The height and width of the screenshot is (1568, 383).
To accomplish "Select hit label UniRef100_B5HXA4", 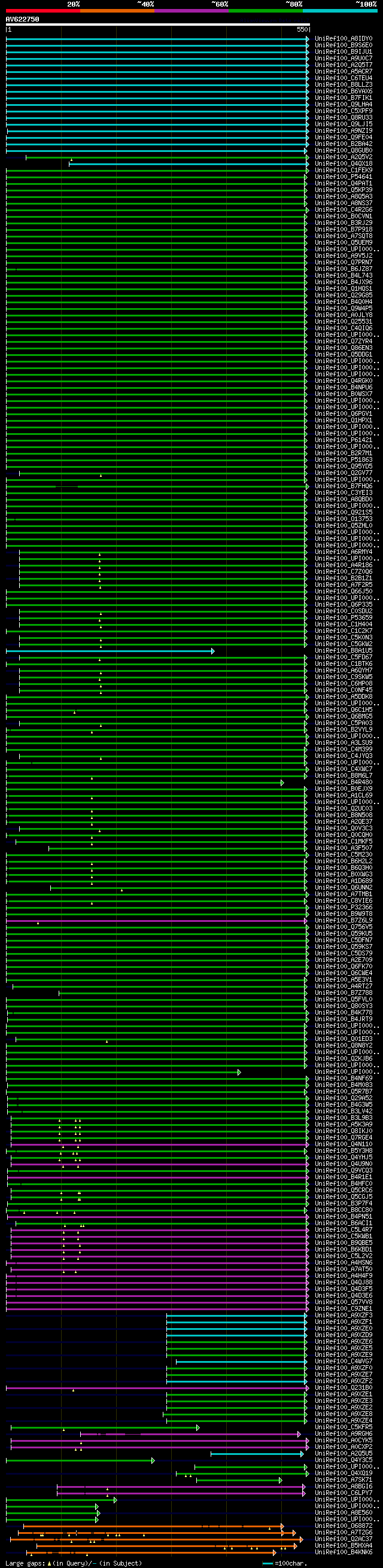I will (344, 1545).
